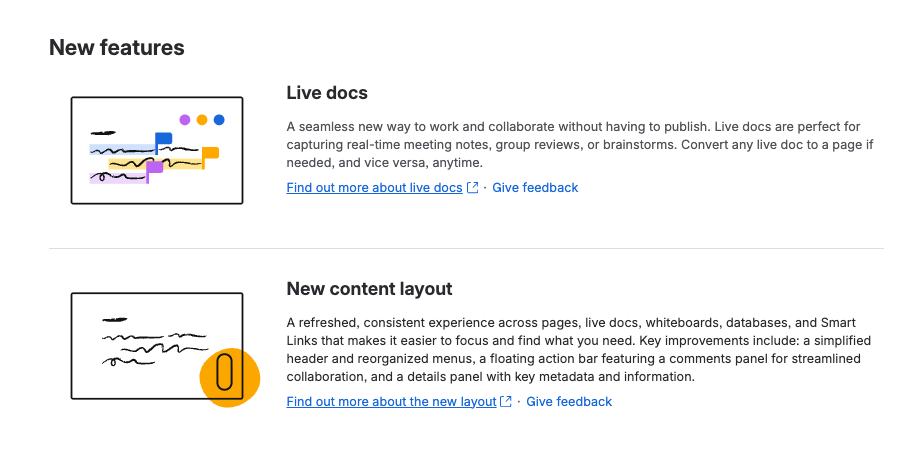Click the purple cursor flag in the illustration
Viewport: 923px width, 462px height.
(x=154, y=170)
